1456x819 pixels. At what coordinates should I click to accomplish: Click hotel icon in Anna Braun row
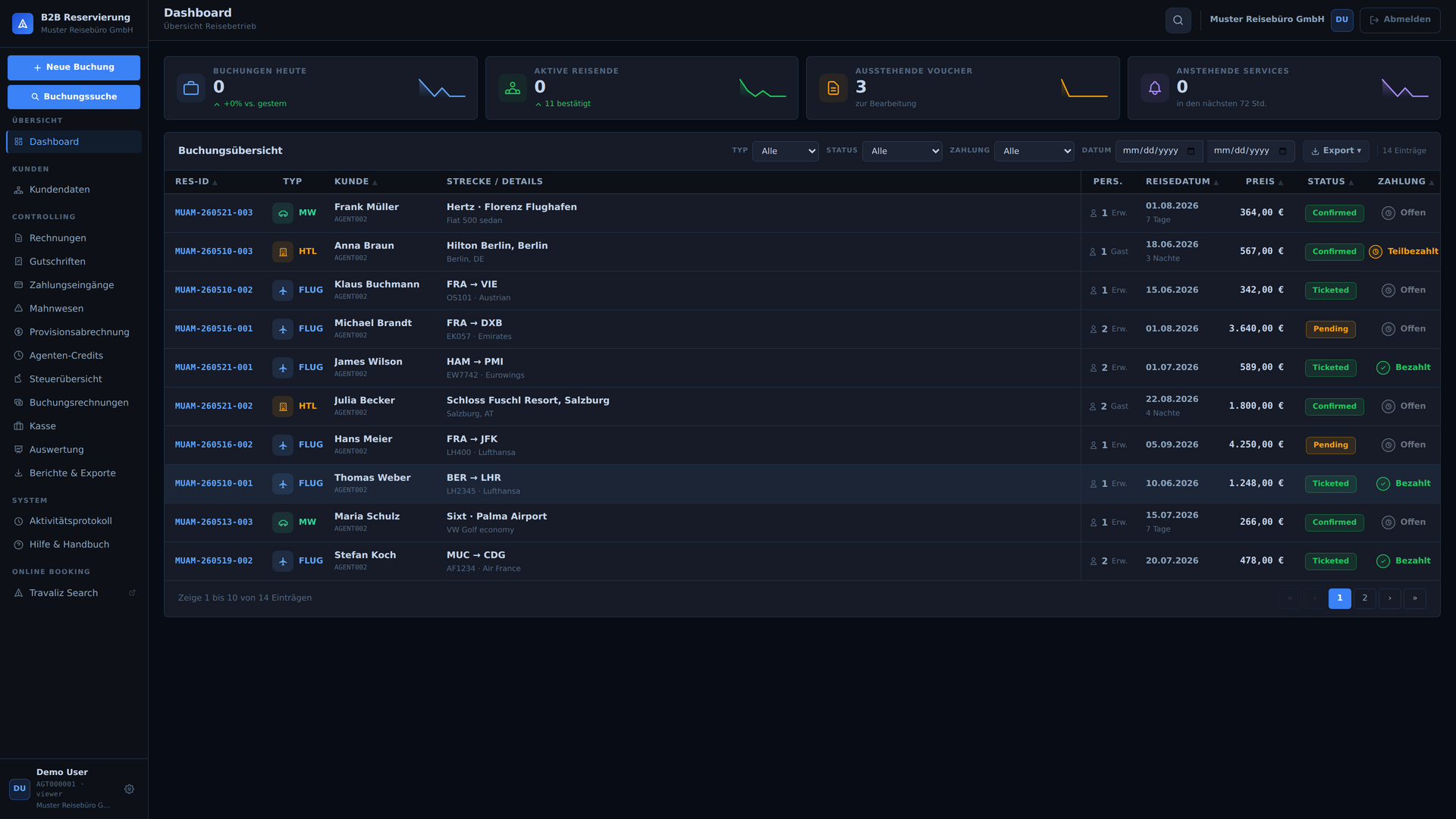click(x=283, y=252)
